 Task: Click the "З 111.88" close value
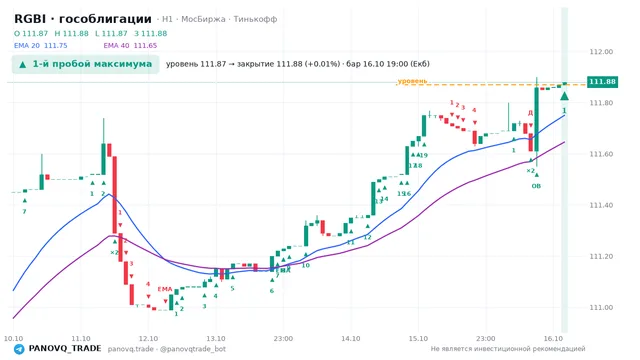(151, 33)
